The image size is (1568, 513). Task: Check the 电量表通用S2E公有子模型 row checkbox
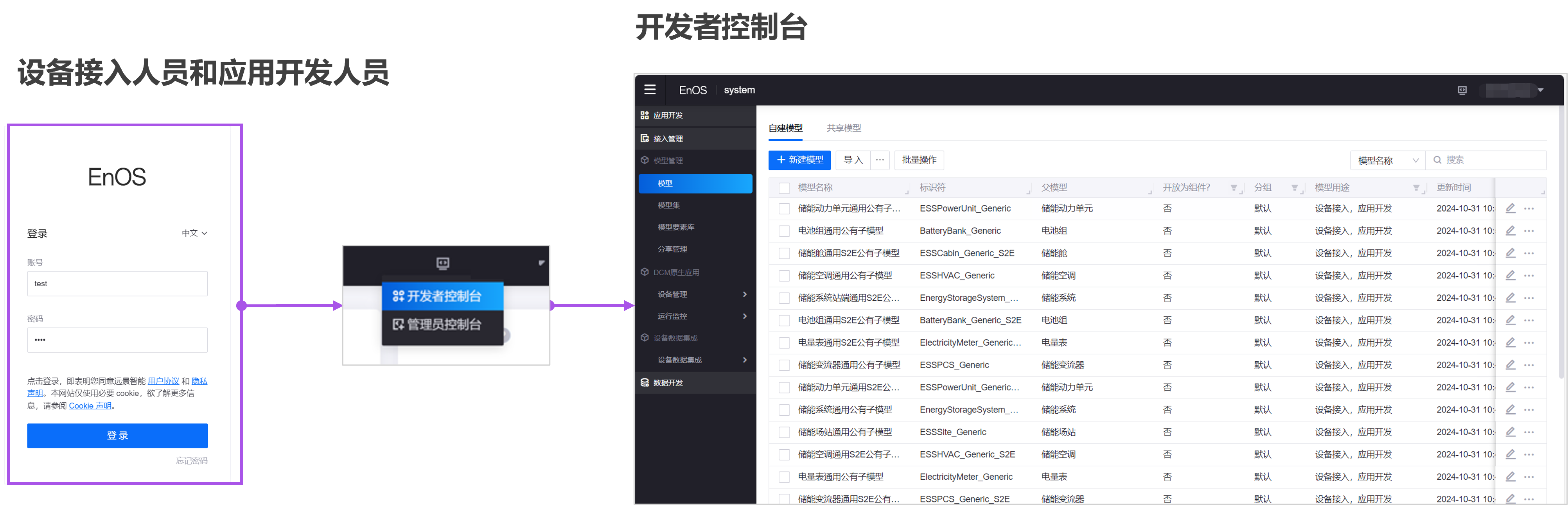point(785,343)
